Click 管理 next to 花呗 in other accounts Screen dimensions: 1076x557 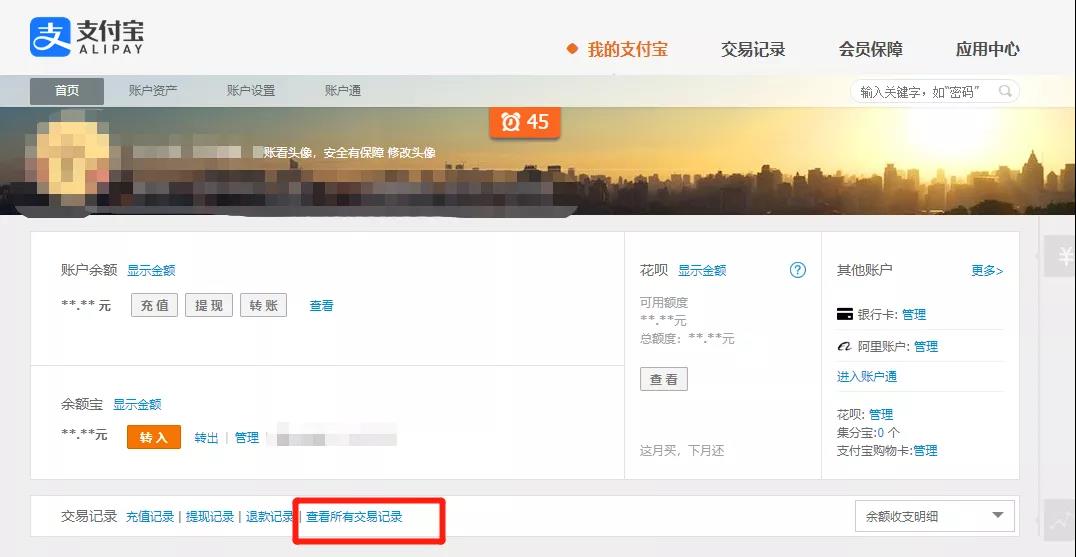point(881,414)
